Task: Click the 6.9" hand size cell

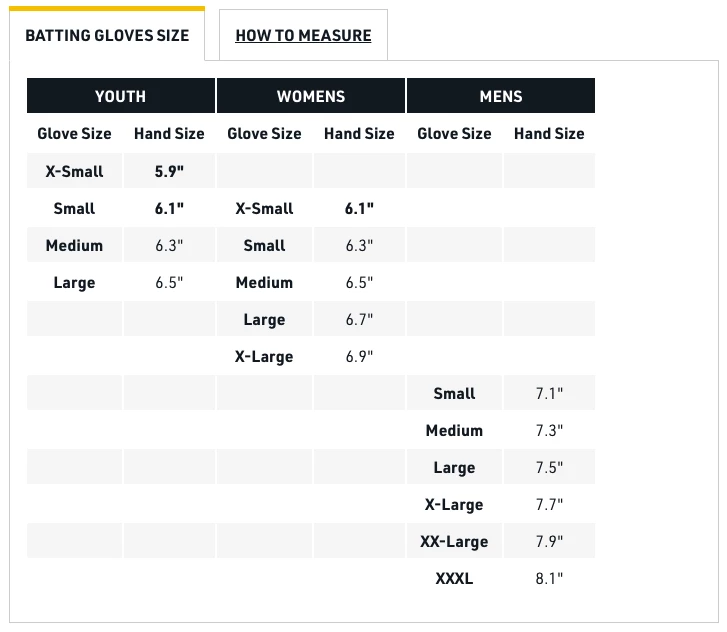Action: point(359,357)
